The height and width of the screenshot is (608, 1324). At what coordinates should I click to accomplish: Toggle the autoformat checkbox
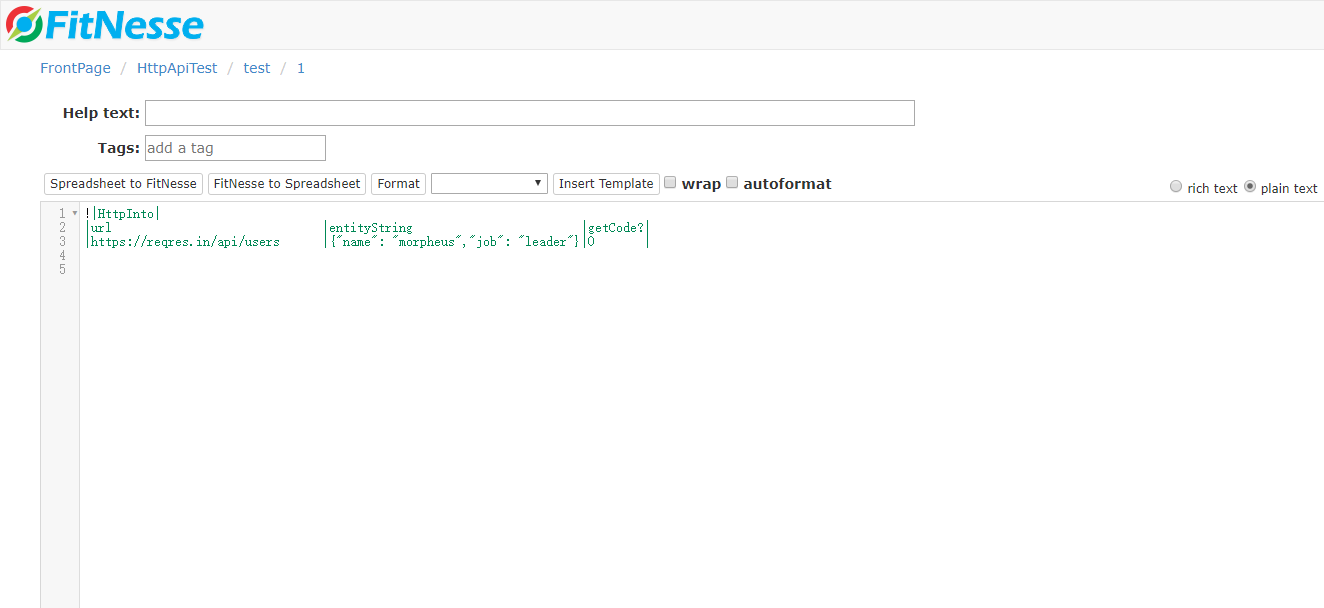tap(732, 183)
